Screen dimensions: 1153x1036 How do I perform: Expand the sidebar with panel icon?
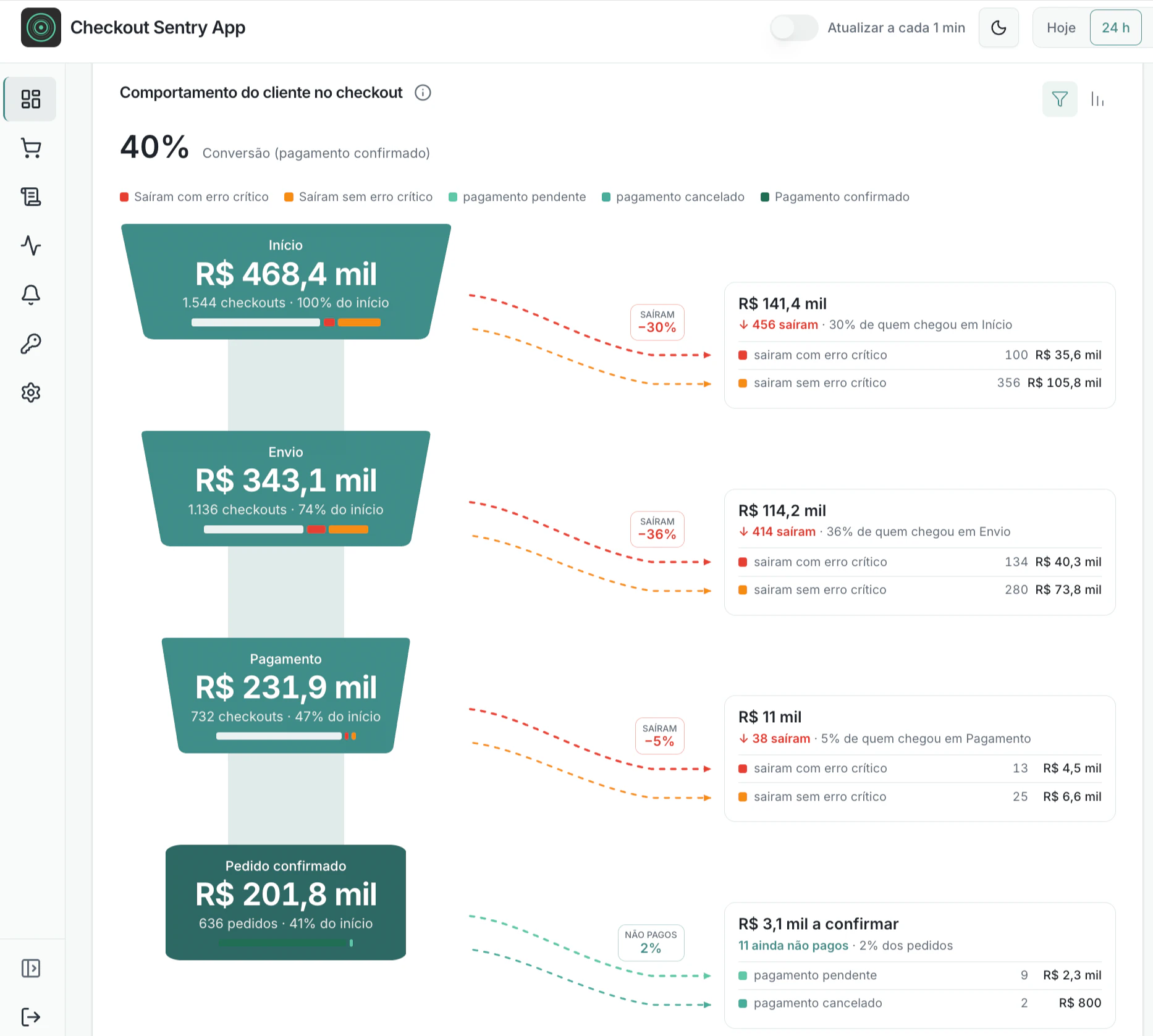point(31,968)
